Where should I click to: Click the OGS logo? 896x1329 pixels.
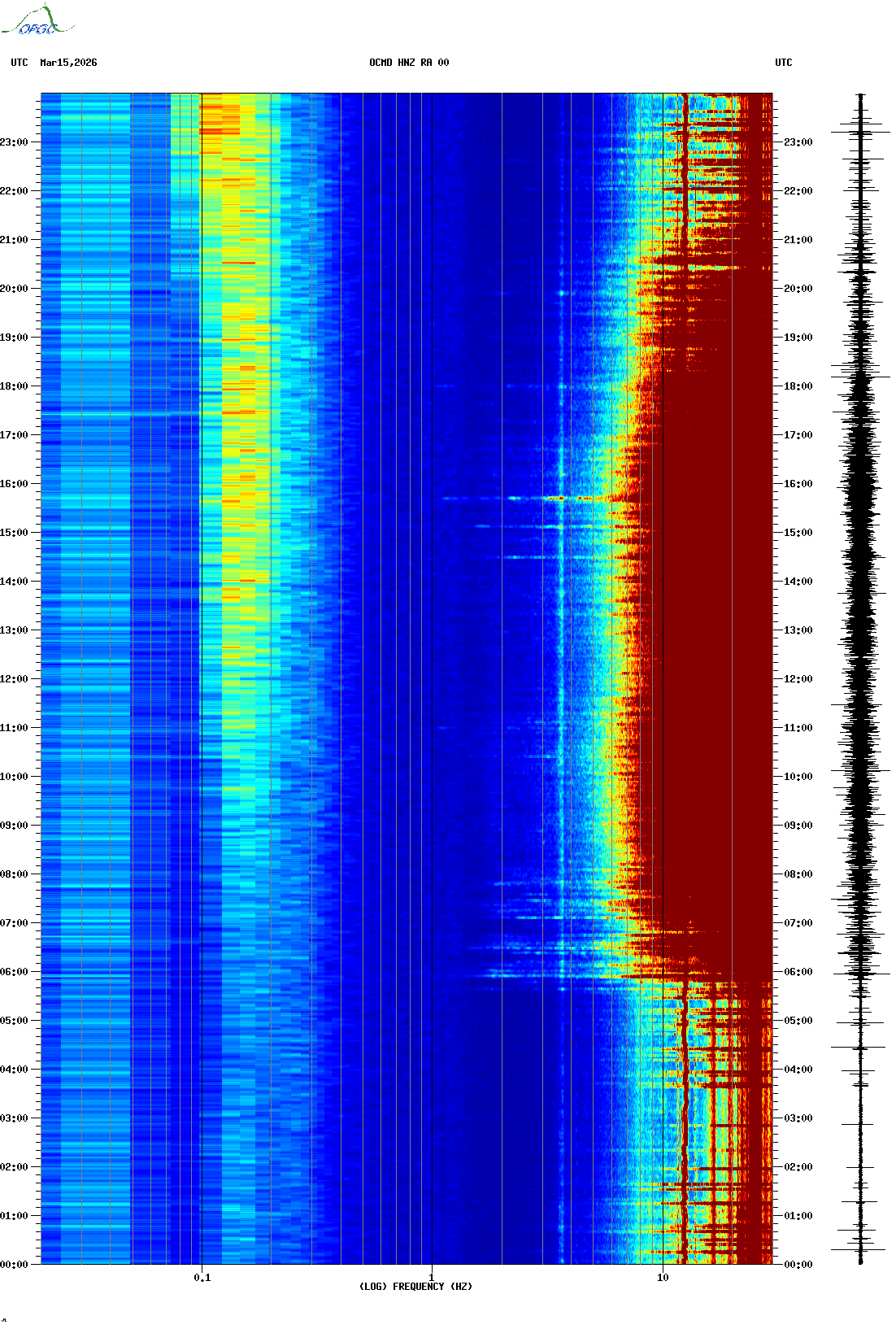click(37, 20)
